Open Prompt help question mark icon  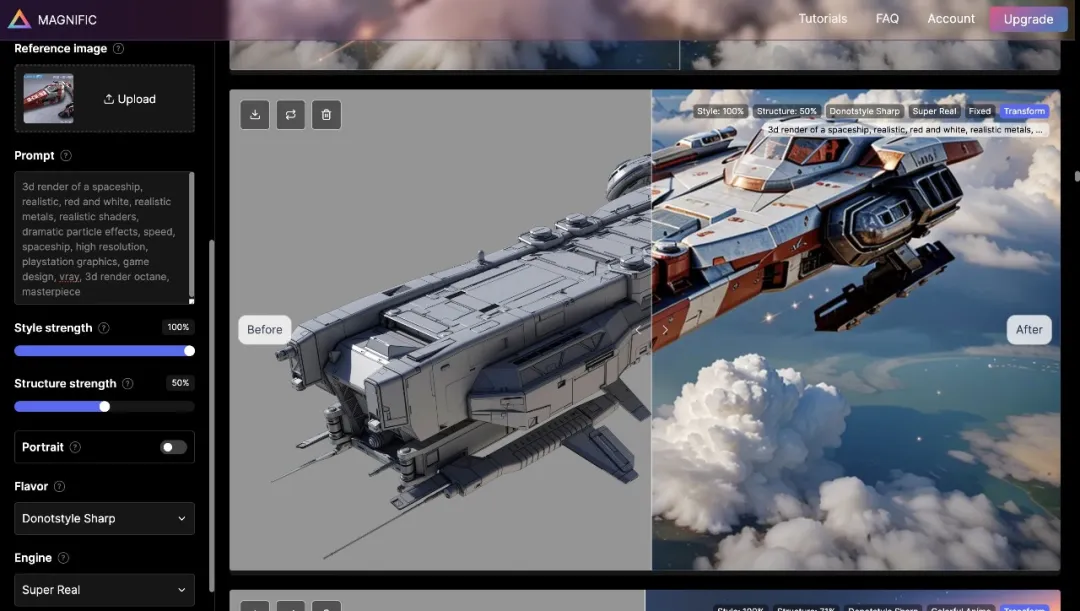pos(65,156)
